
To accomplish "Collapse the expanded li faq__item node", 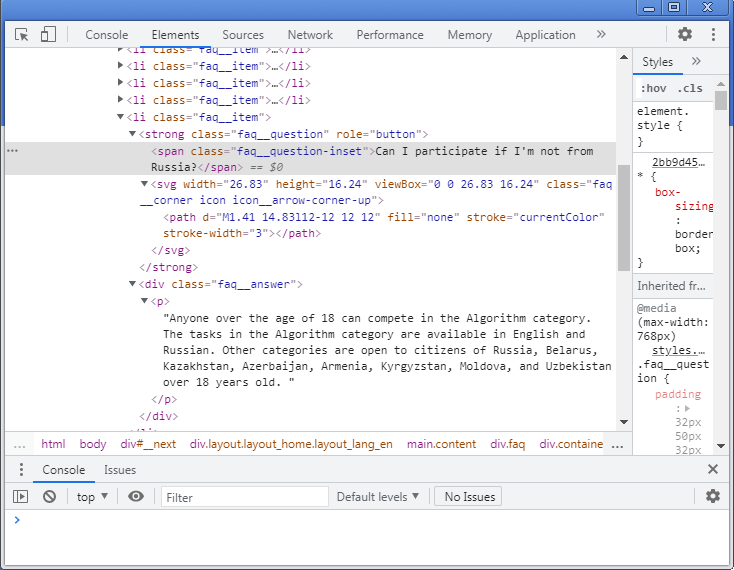I will (120, 117).
